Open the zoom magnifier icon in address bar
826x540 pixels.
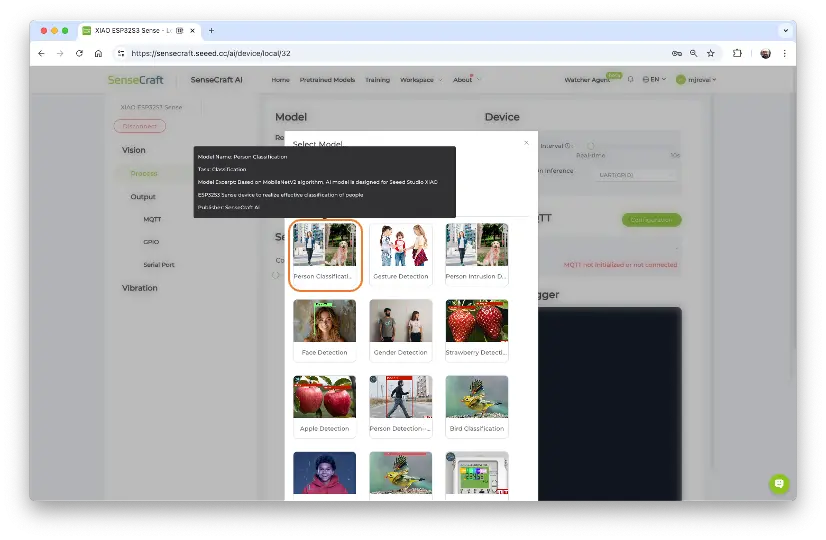tap(694, 53)
